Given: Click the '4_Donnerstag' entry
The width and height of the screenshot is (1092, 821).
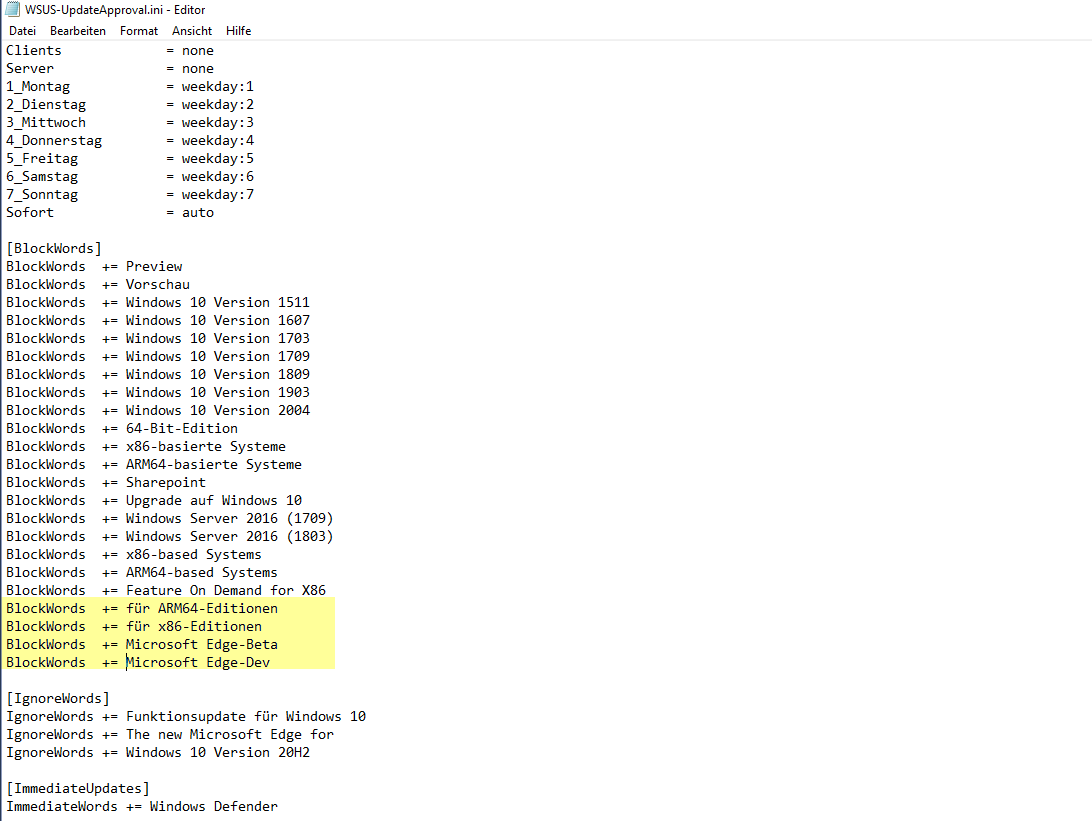Looking at the screenshot, I should tap(54, 141).
